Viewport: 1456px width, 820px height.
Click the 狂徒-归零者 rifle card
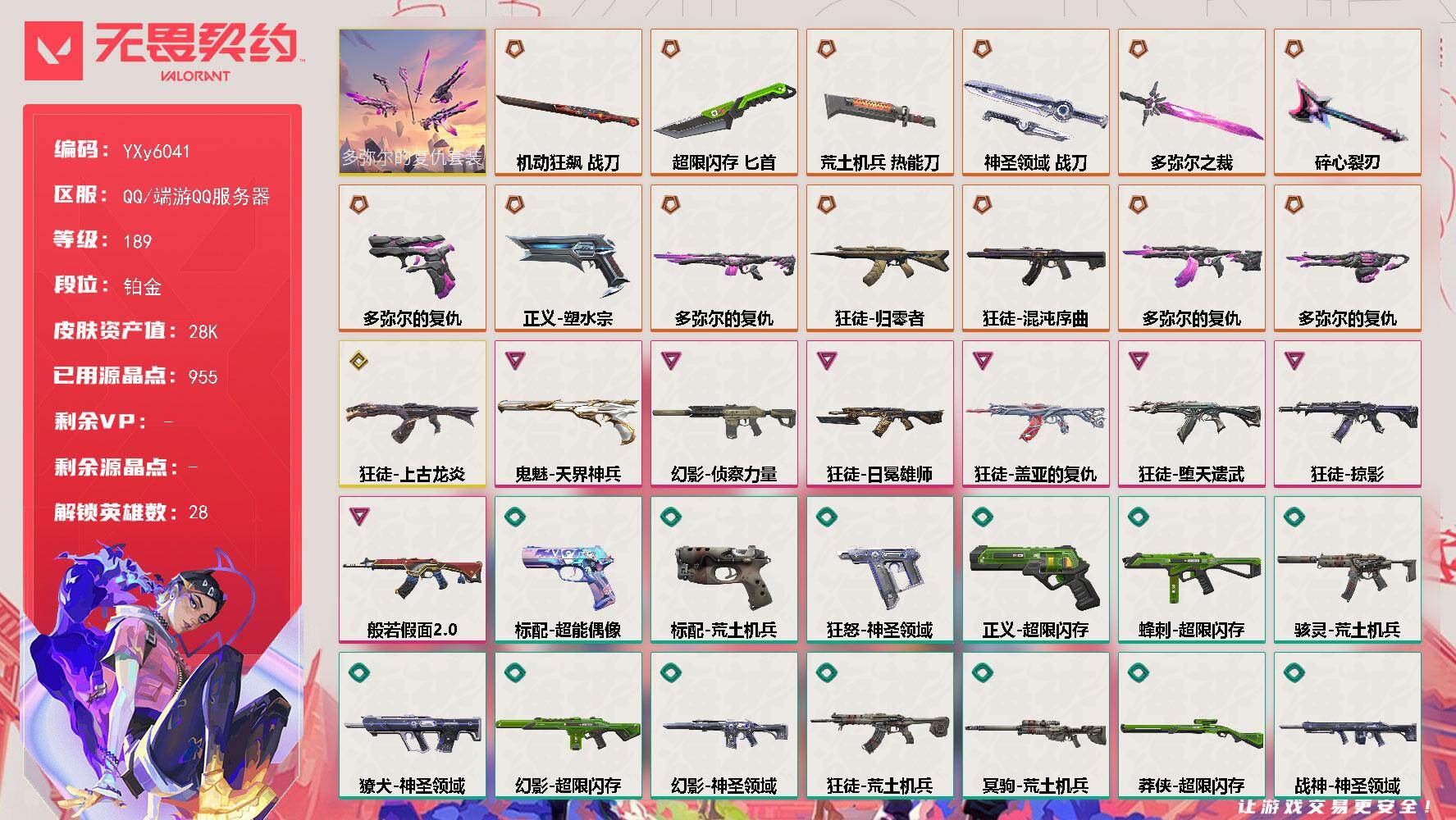click(879, 258)
